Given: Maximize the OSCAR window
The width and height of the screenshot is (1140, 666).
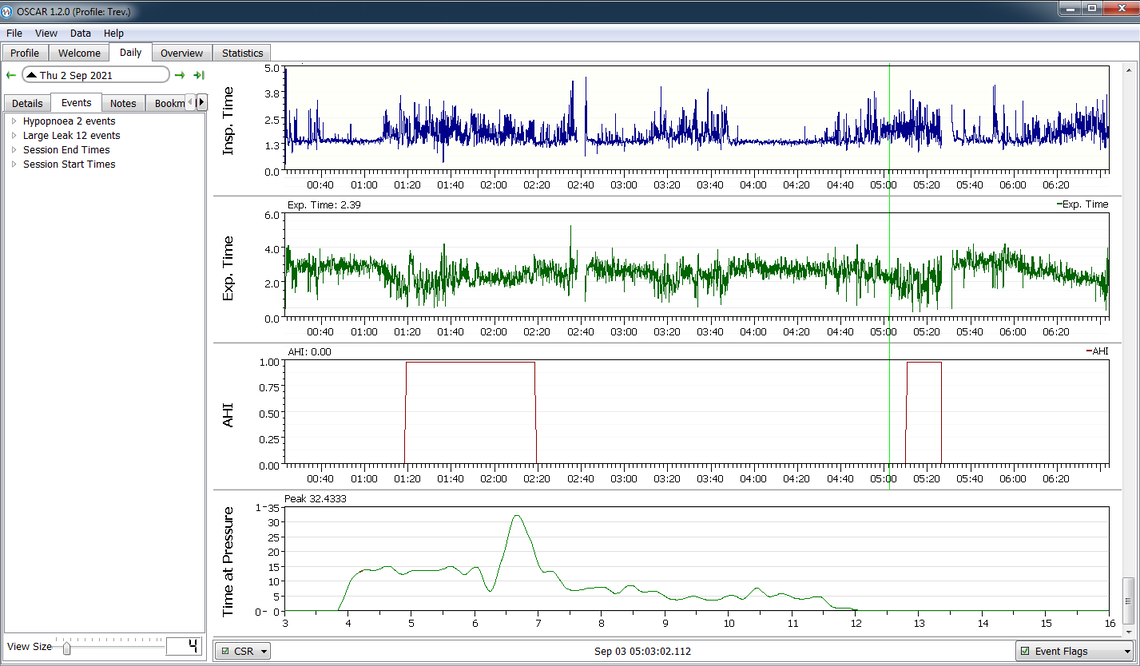Looking at the screenshot, I should (1091, 9).
